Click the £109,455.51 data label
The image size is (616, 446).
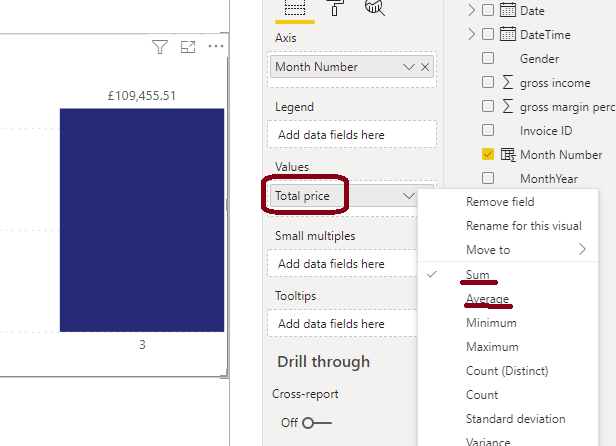tap(141, 96)
